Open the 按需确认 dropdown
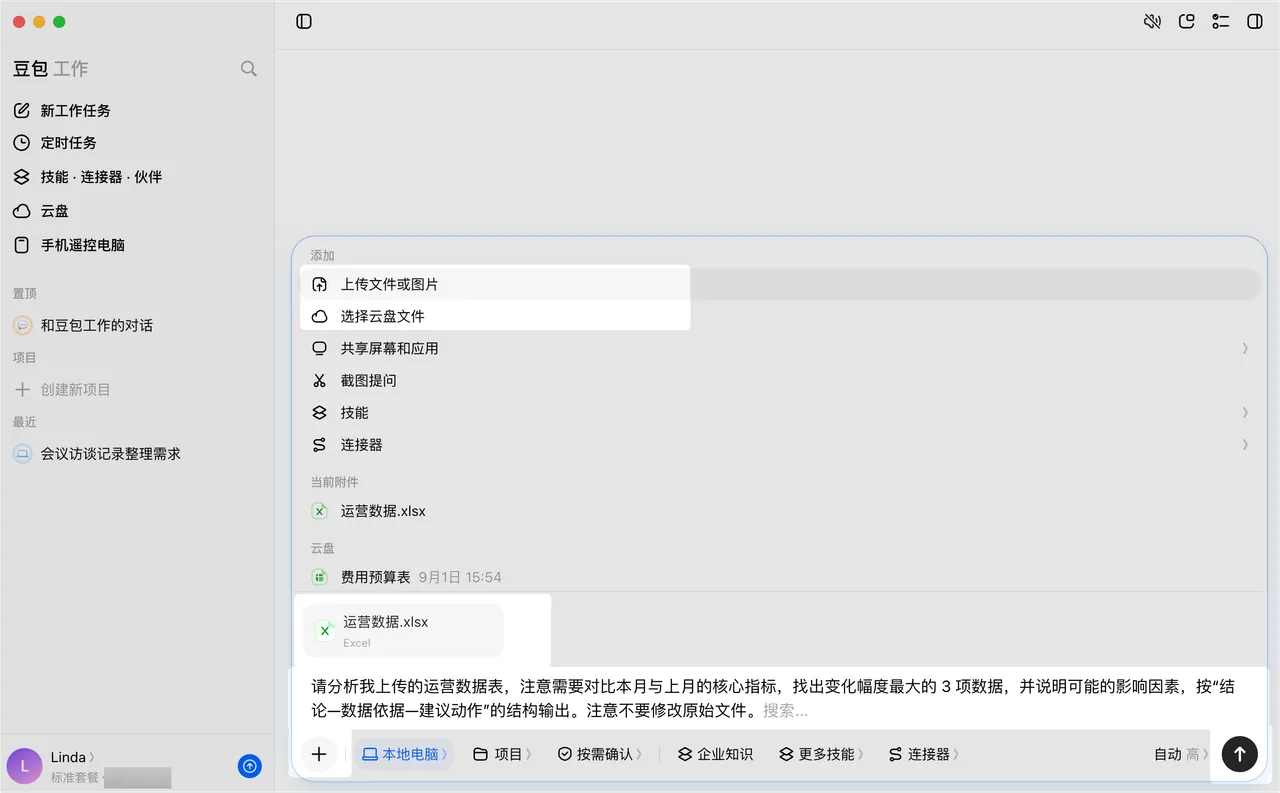 600,754
